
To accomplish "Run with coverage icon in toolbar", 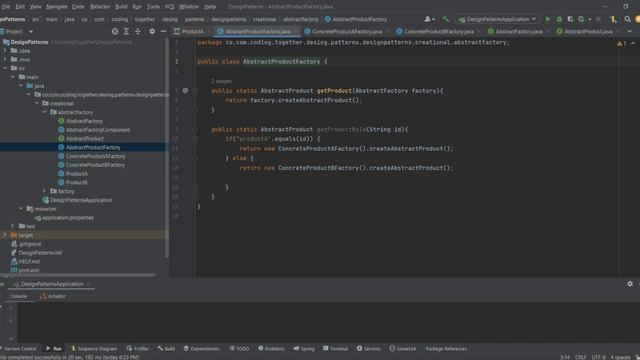I will [x=570, y=19].
